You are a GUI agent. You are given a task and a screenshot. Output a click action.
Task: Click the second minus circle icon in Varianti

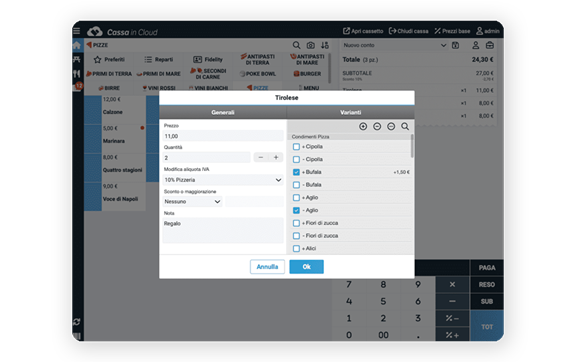pos(391,126)
